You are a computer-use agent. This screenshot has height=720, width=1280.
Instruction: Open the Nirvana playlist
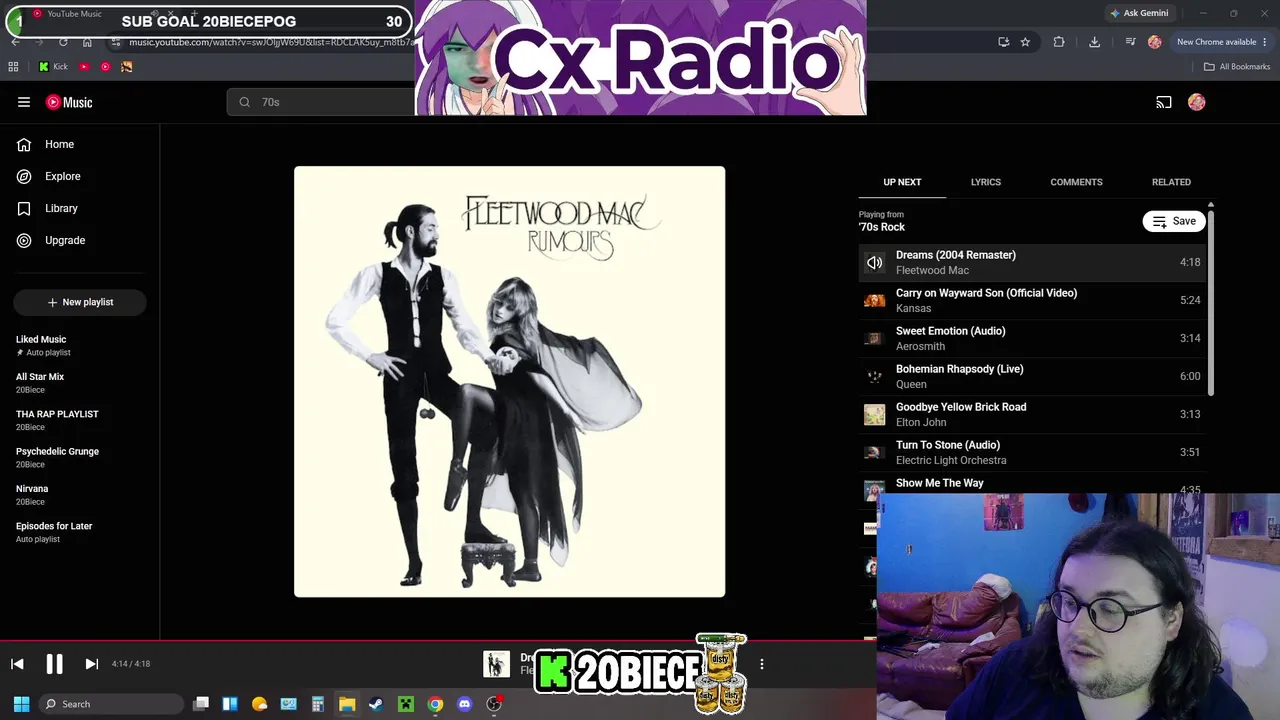pos(80,495)
